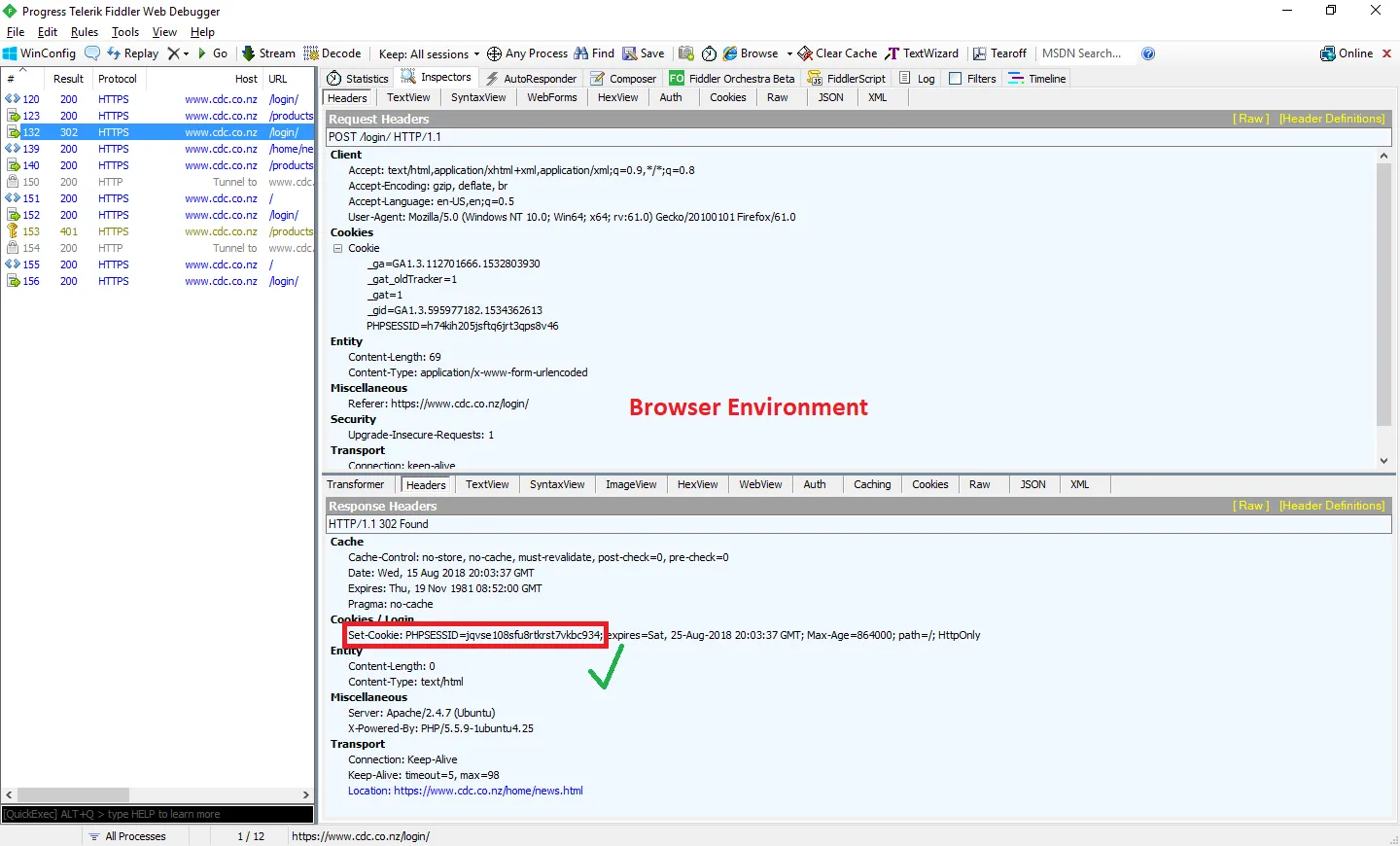Select the response ImageView inspector tab
The height and width of the screenshot is (846, 1400).
click(x=631, y=484)
